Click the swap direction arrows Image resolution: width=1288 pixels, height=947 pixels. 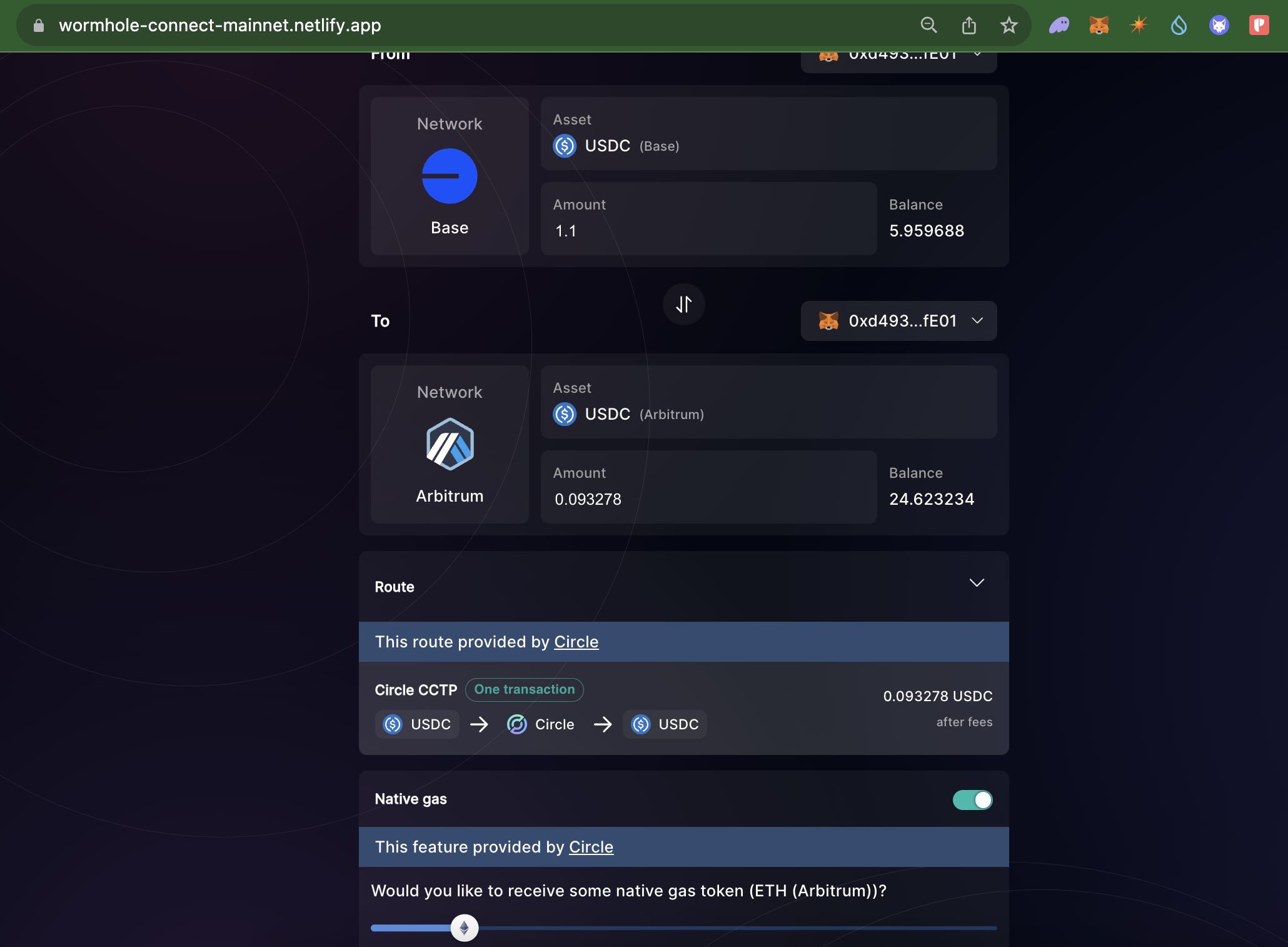tap(683, 305)
